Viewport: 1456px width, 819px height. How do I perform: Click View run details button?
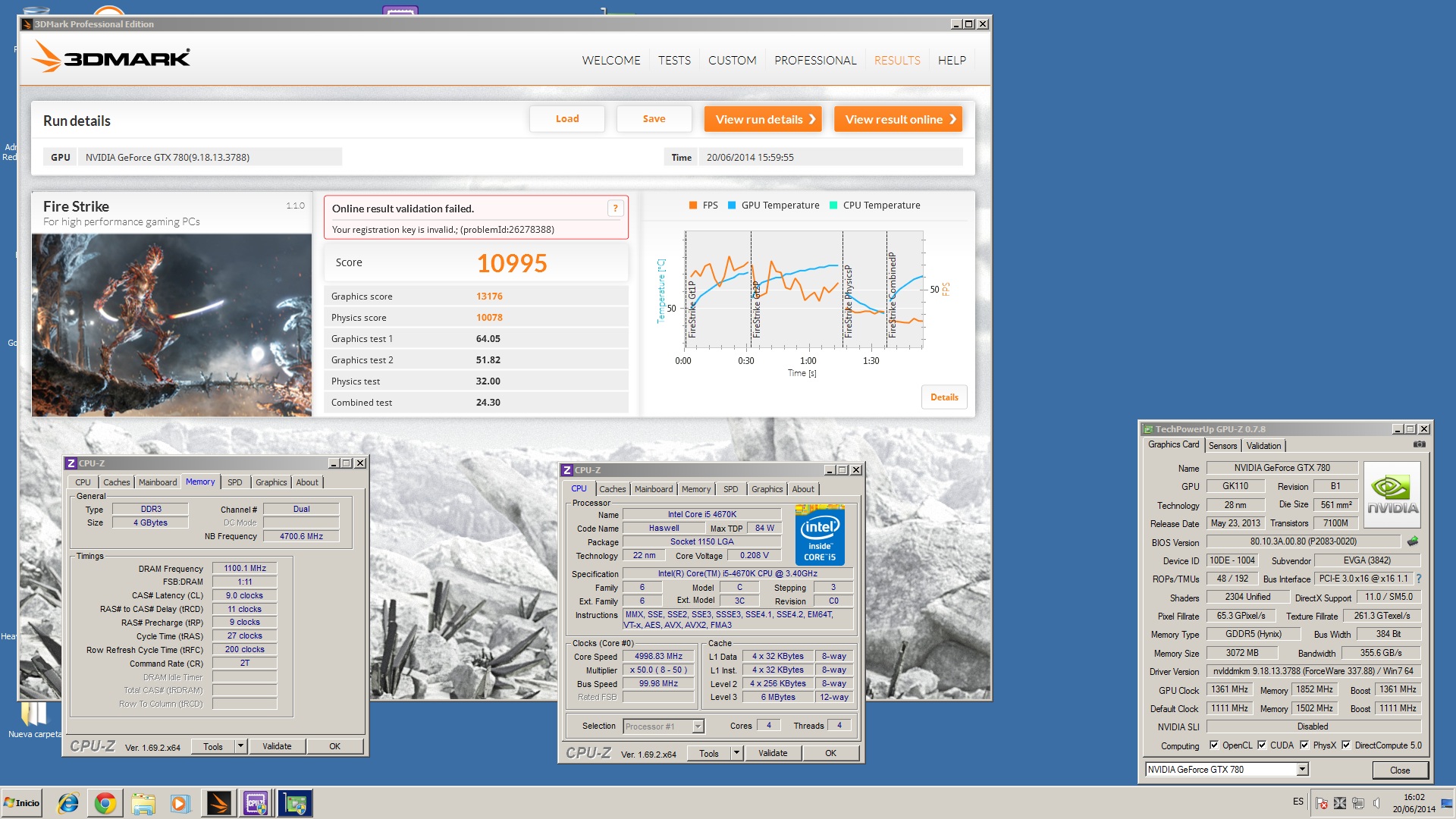763,119
